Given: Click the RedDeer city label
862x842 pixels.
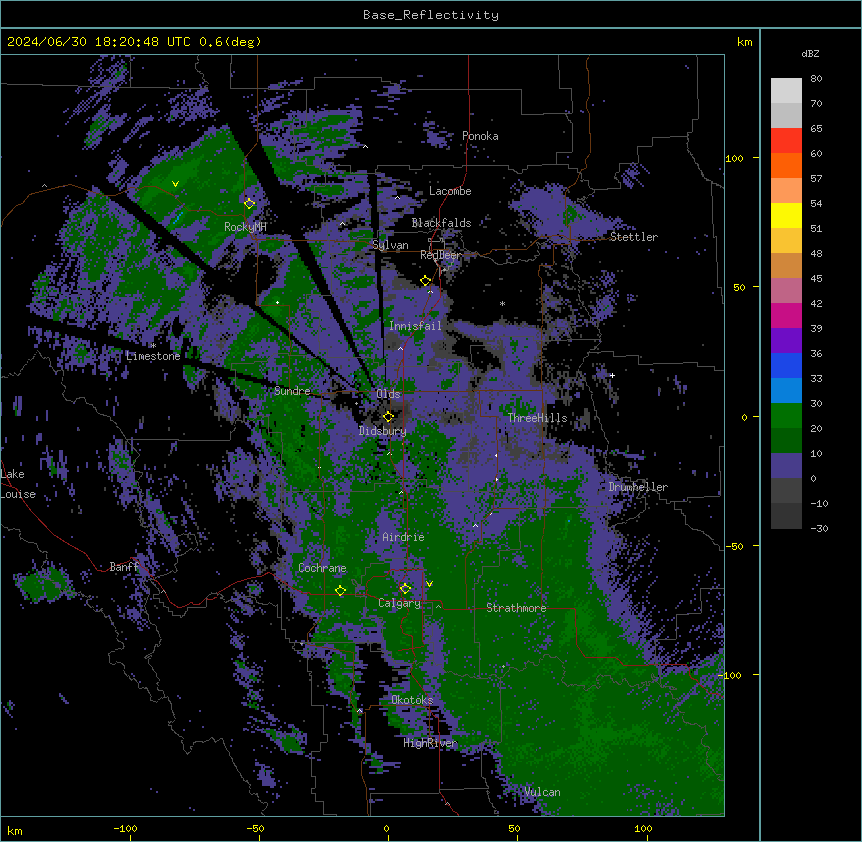Looking at the screenshot, I should click(441, 255).
